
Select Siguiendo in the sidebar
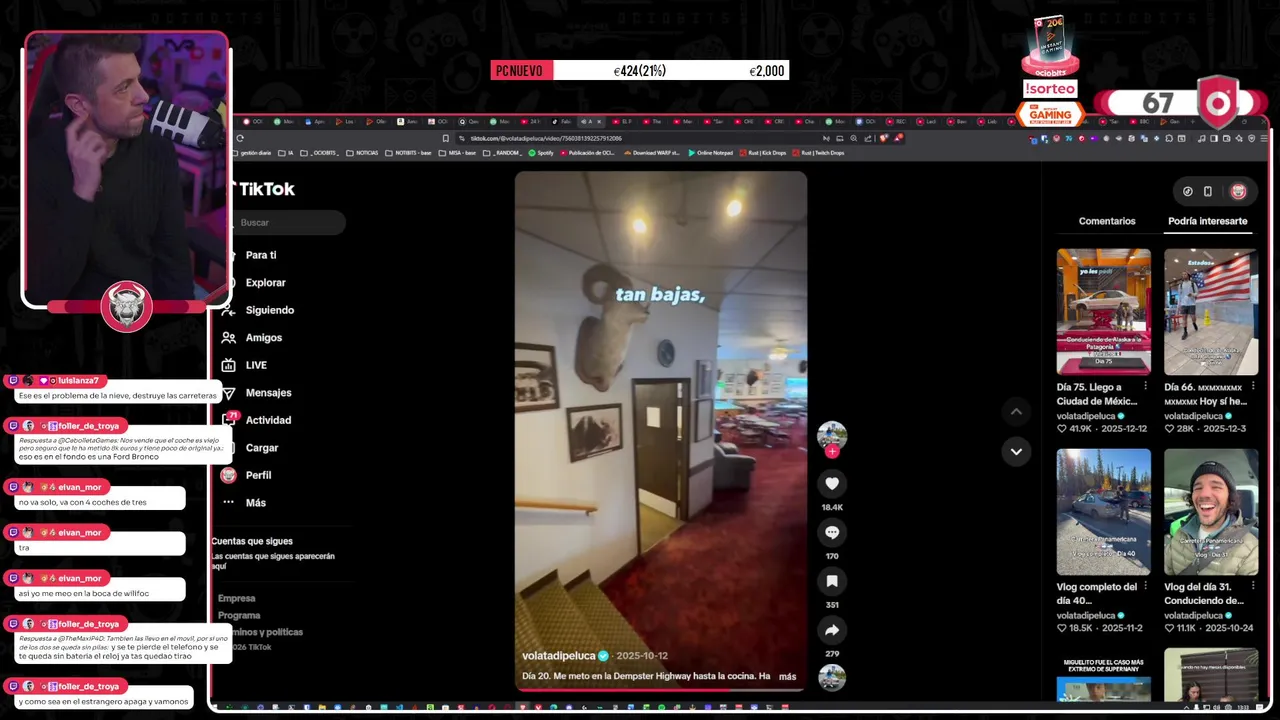click(270, 310)
